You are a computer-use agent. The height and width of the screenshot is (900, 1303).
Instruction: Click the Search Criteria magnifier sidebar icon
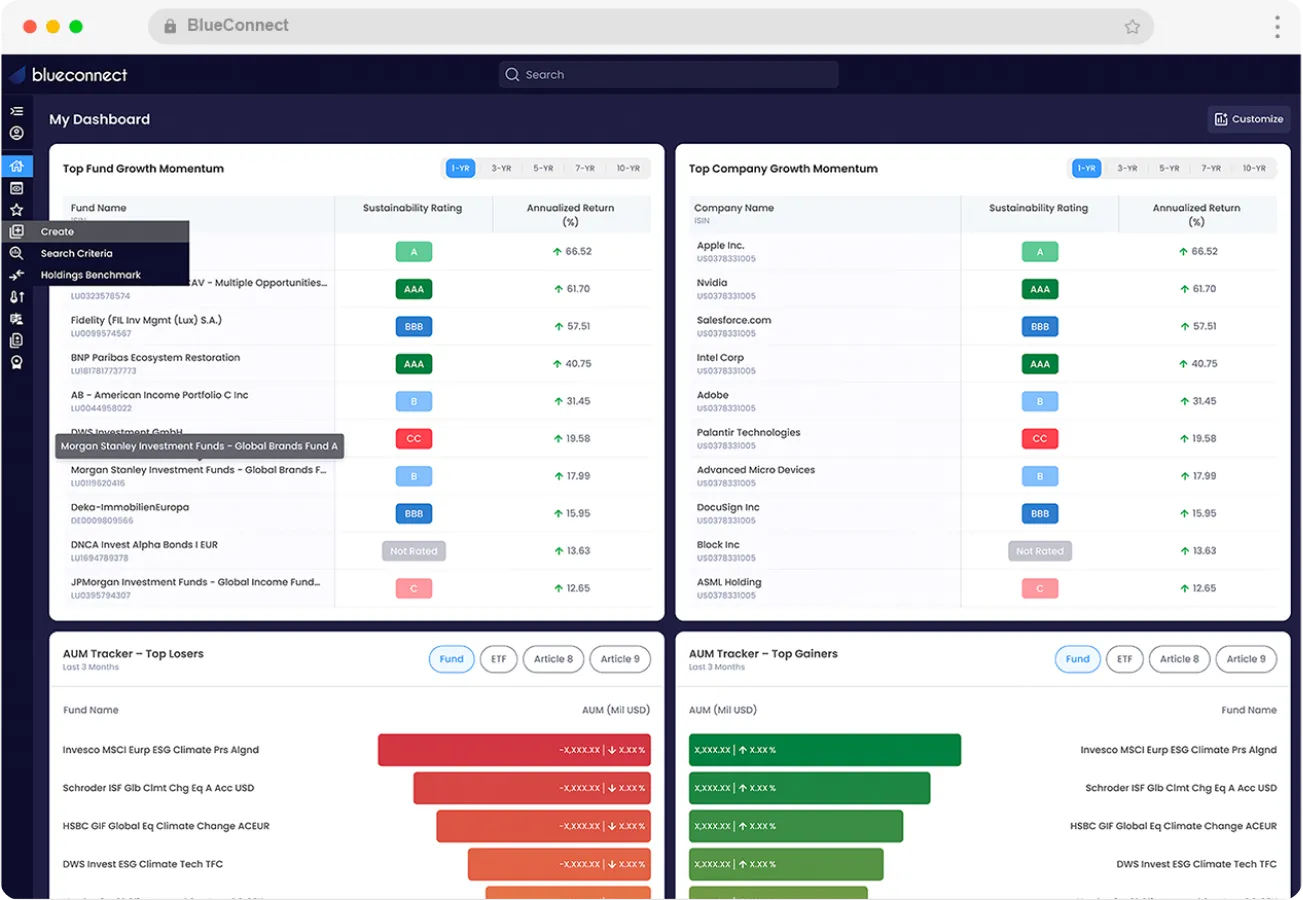[x=16, y=254]
